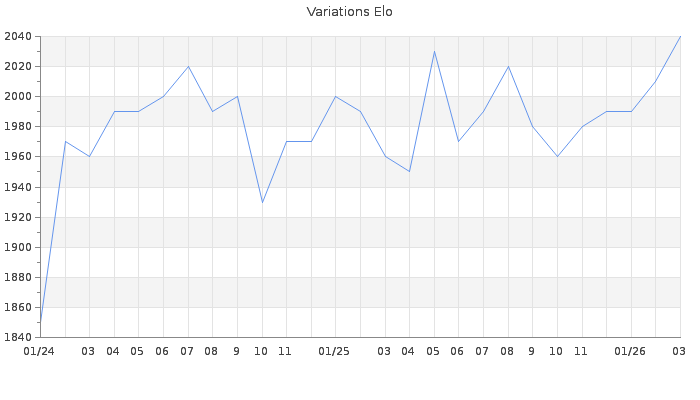Select the final data point at 2040
This screenshot has width=700, height=400.
tap(680, 37)
